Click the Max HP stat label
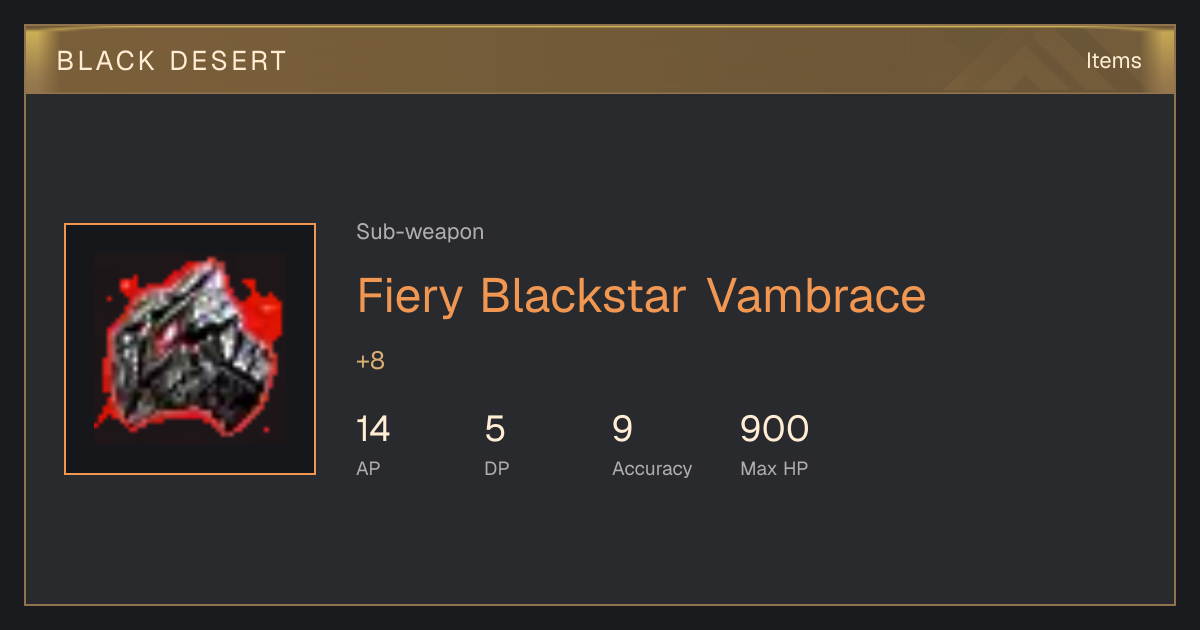The width and height of the screenshot is (1200, 630). [x=774, y=468]
